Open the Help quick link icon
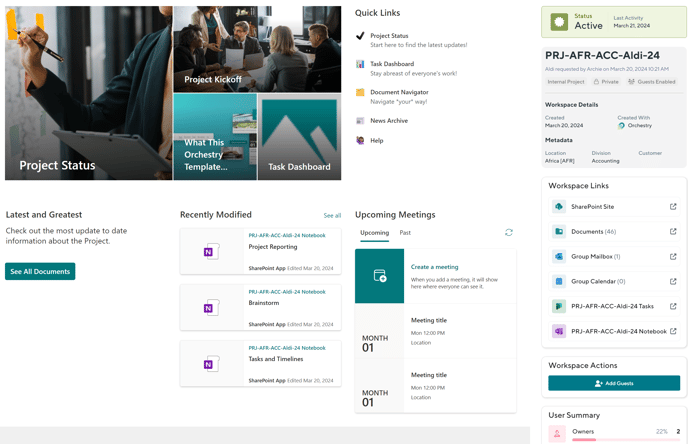 (x=360, y=141)
